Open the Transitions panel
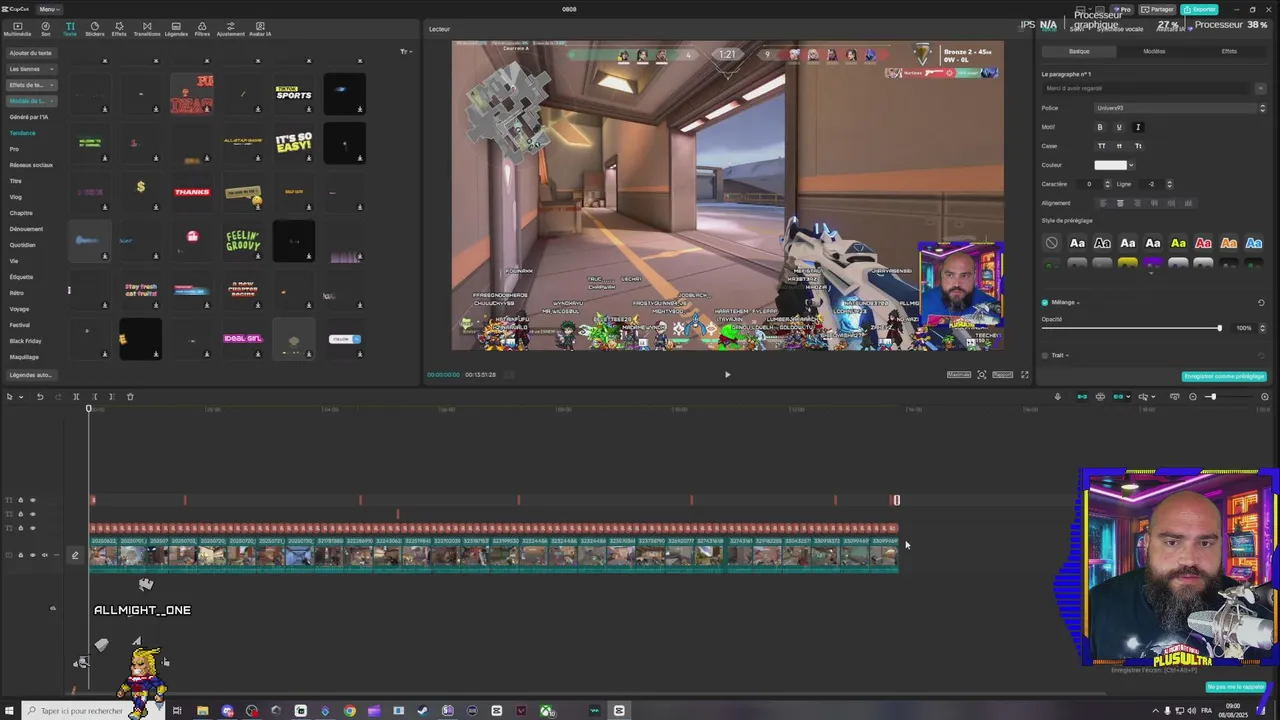This screenshot has height=720, width=1280. click(147, 29)
